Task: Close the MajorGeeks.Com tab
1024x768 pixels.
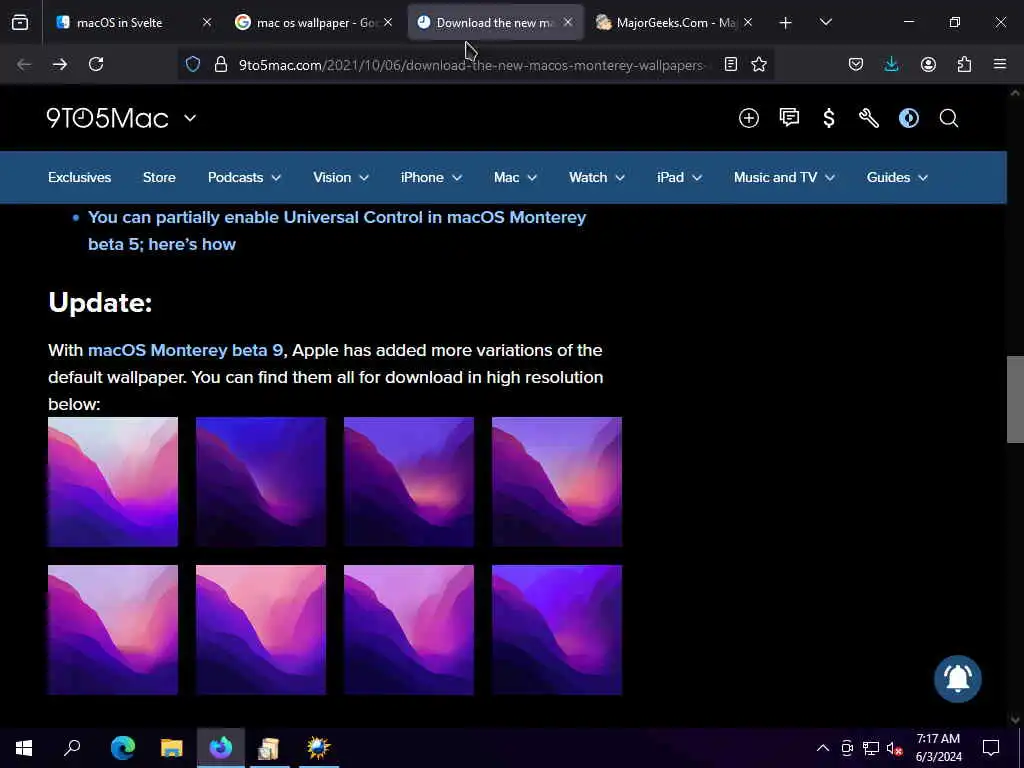Action: pos(748,23)
